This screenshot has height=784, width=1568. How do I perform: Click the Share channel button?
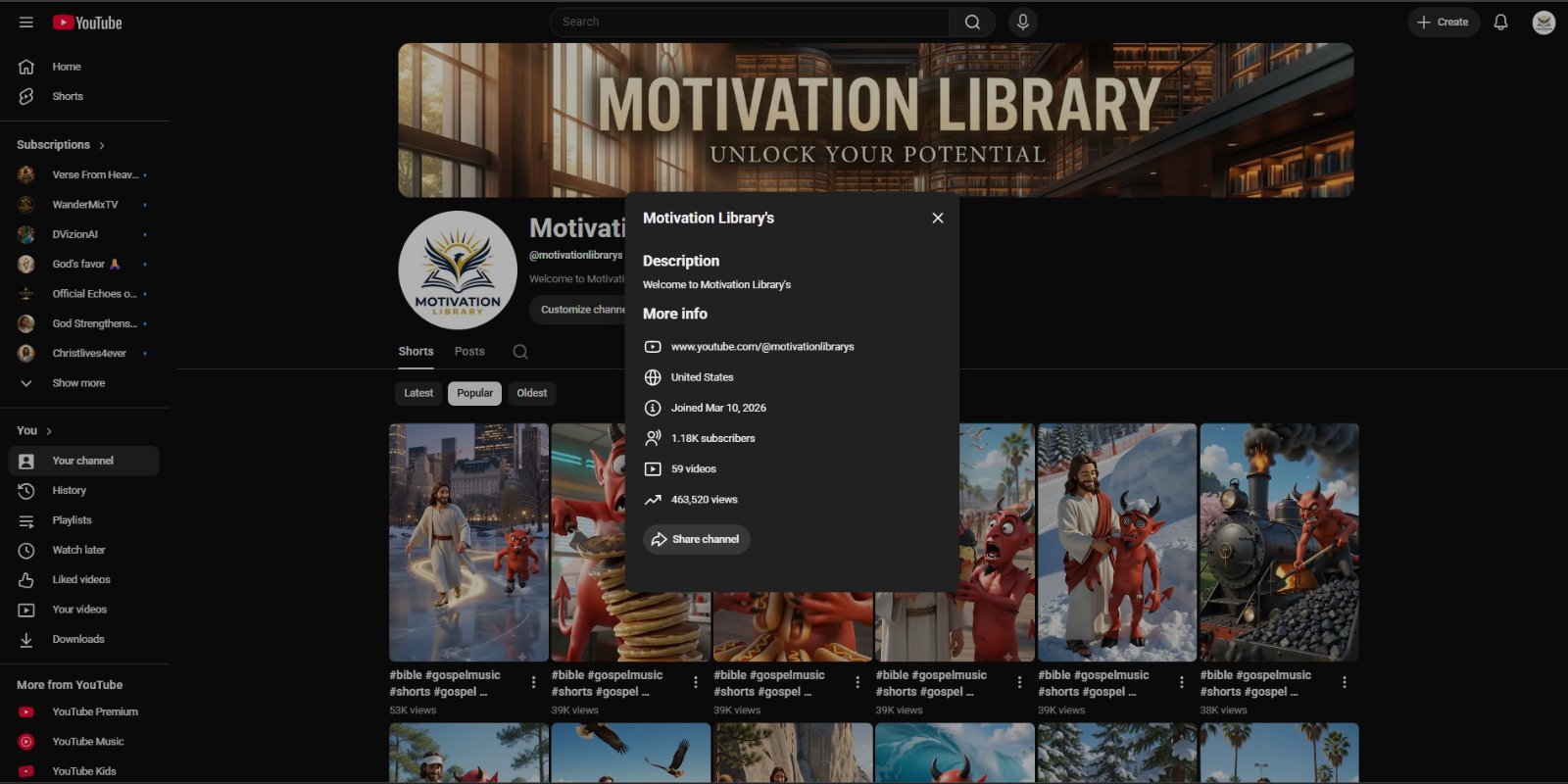697,539
